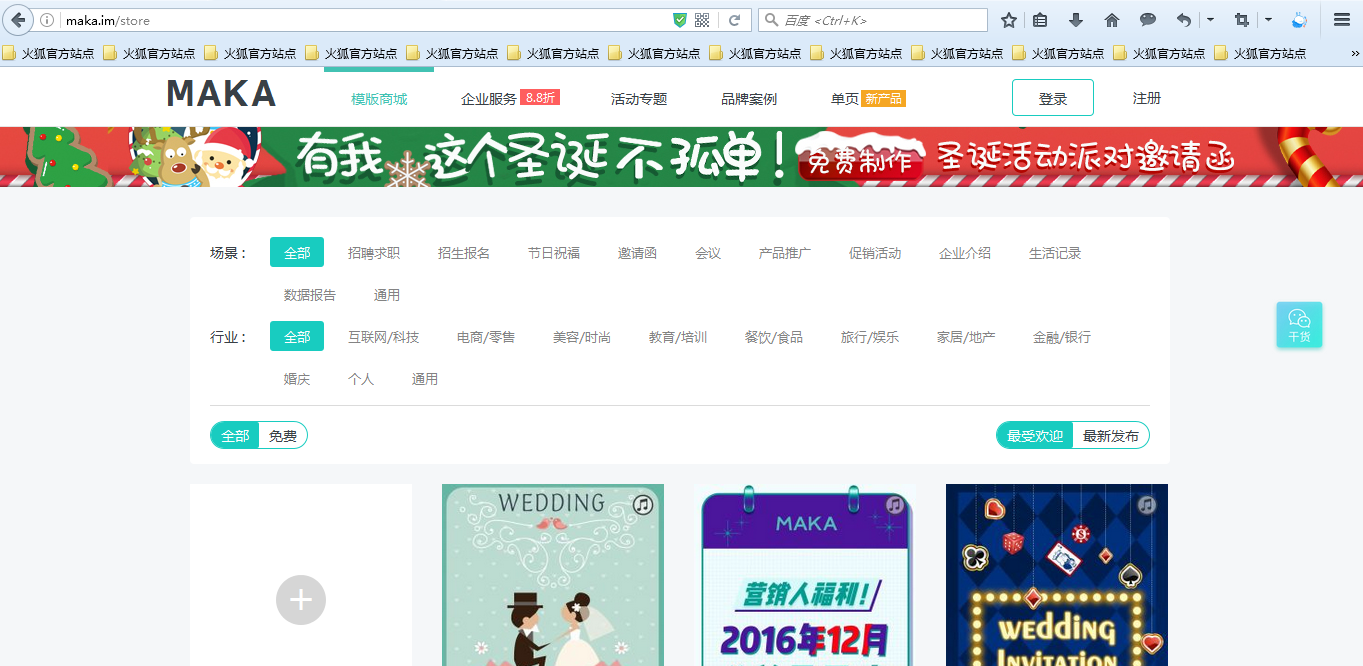Open the browser downloads arrow icon

coord(1076,20)
